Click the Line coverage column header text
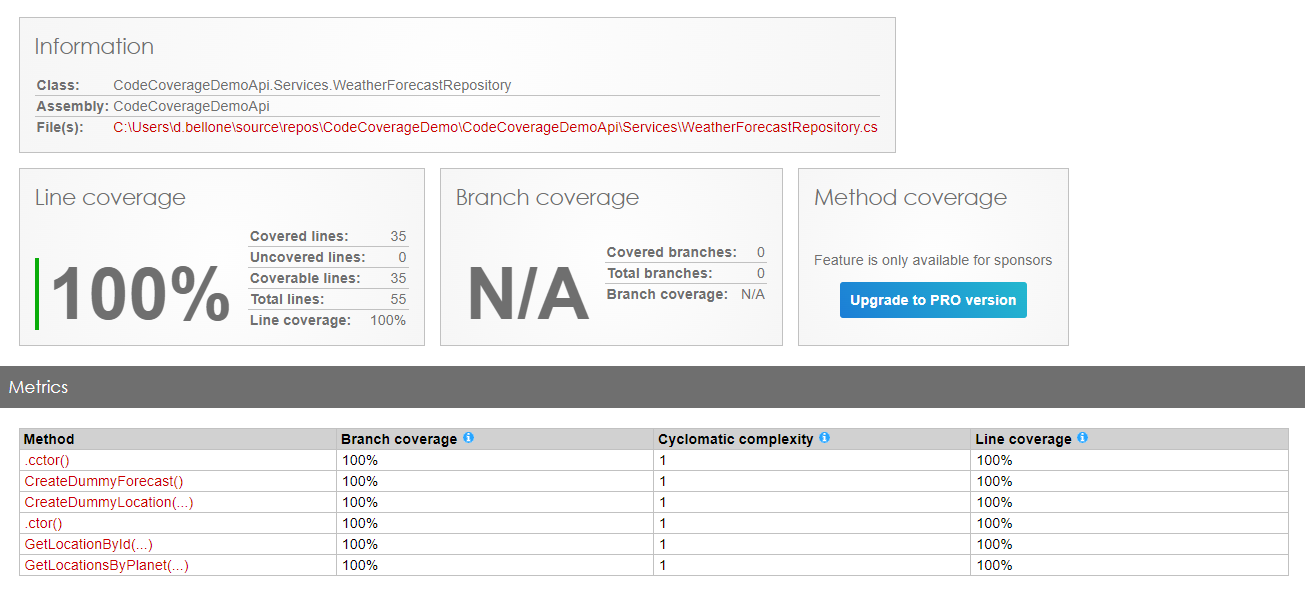This screenshot has height=596, width=1305. 1023,439
